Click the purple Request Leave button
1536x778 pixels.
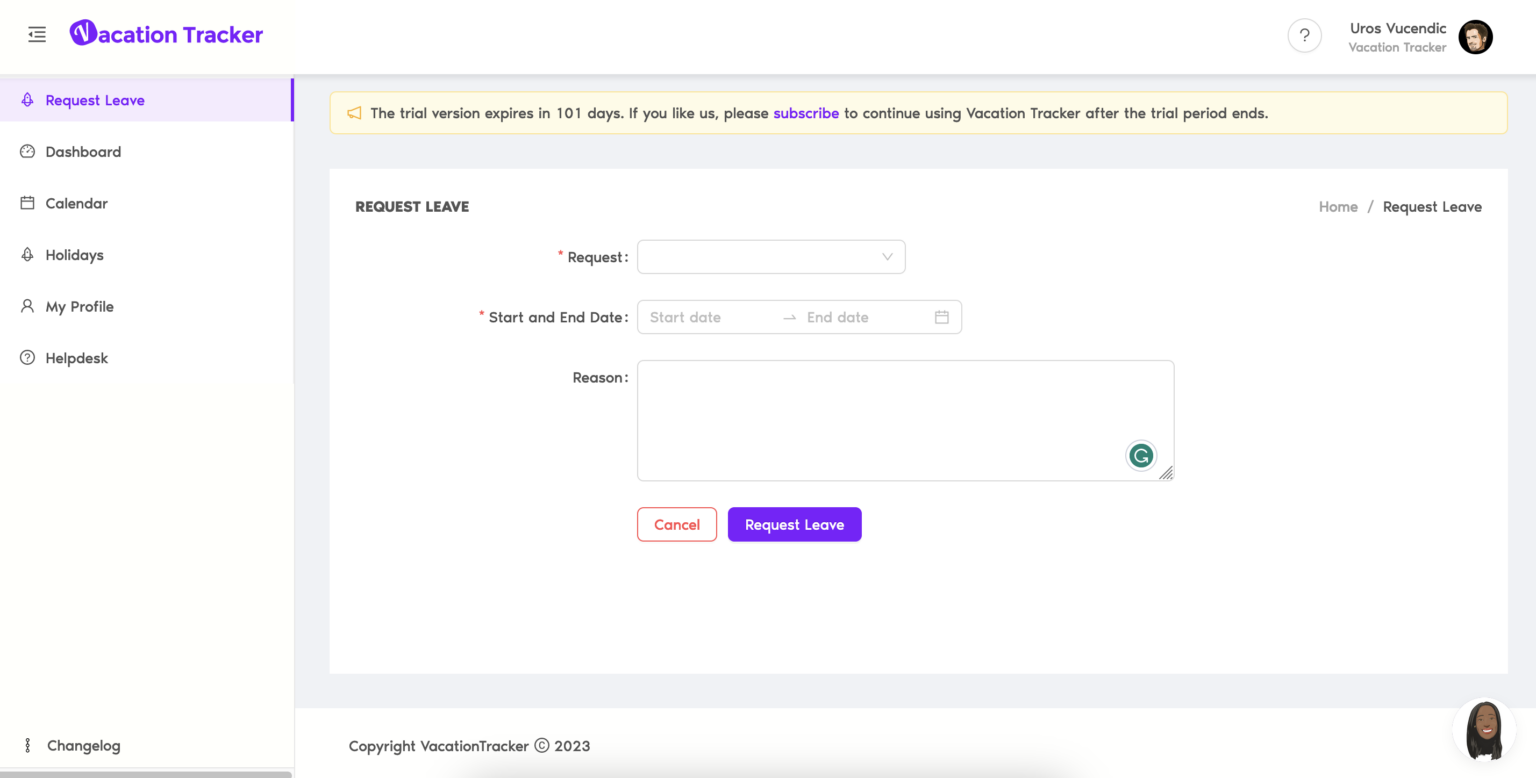795,524
